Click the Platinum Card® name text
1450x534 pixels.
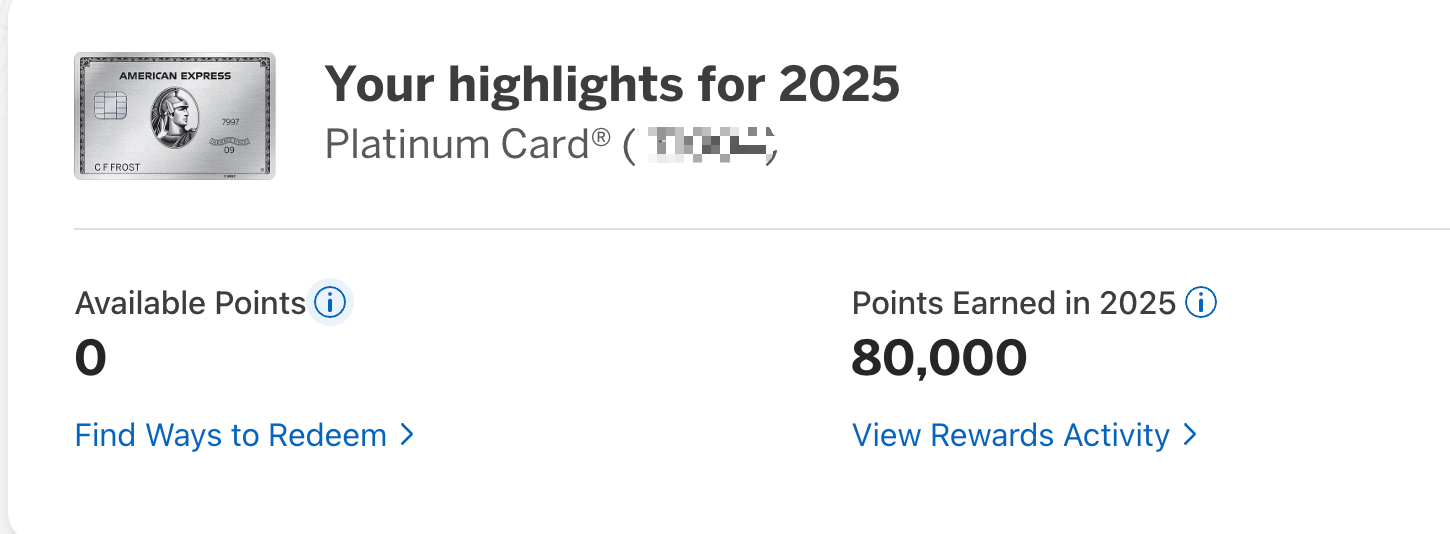[467, 146]
